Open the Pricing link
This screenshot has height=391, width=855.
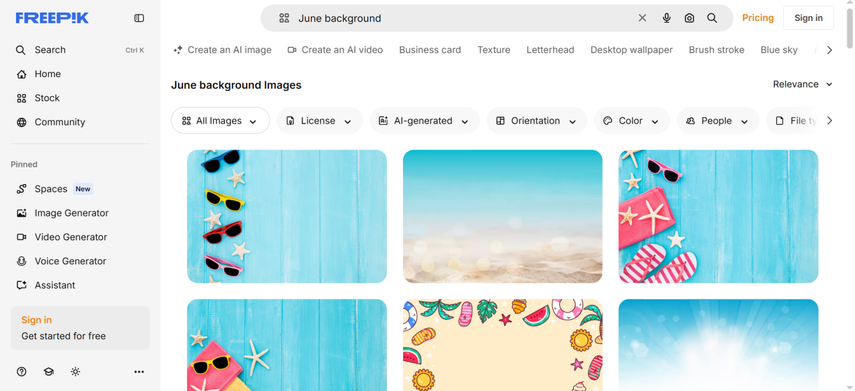coord(757,18)
